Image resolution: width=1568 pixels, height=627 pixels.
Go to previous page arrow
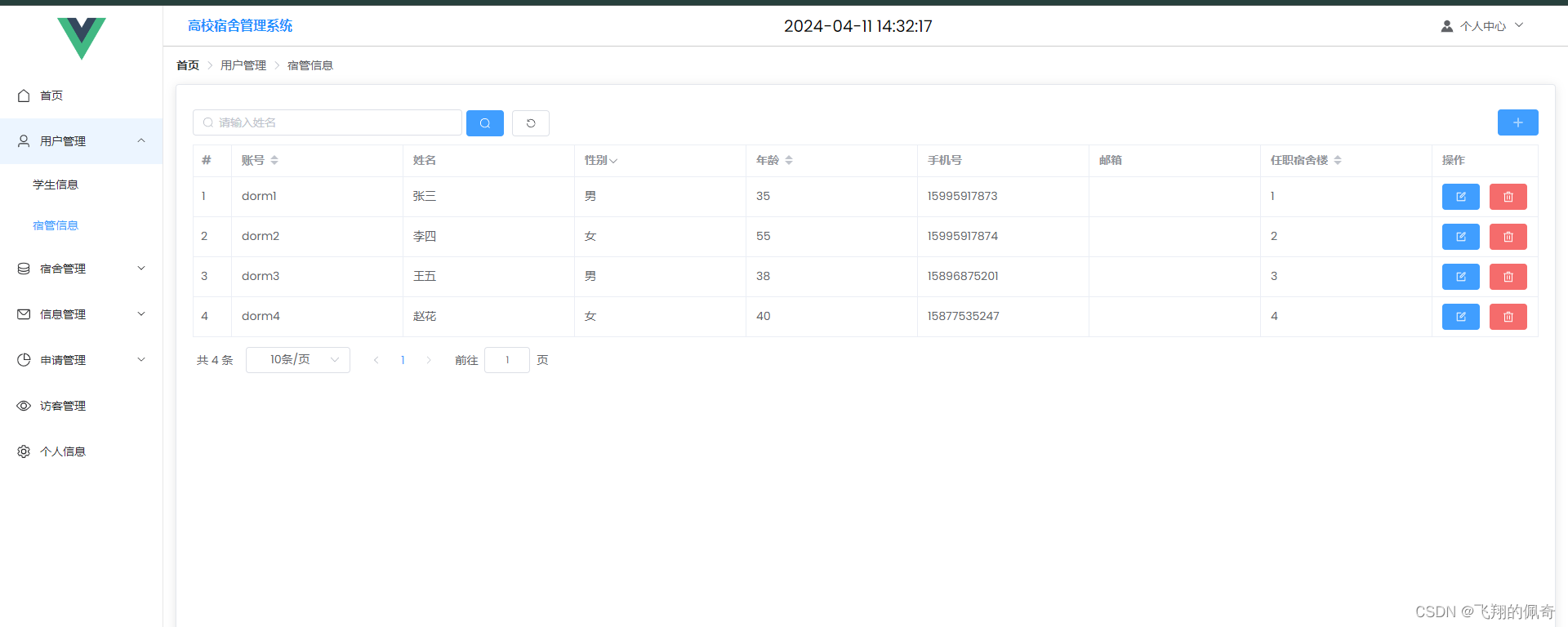tap(376, 360)
